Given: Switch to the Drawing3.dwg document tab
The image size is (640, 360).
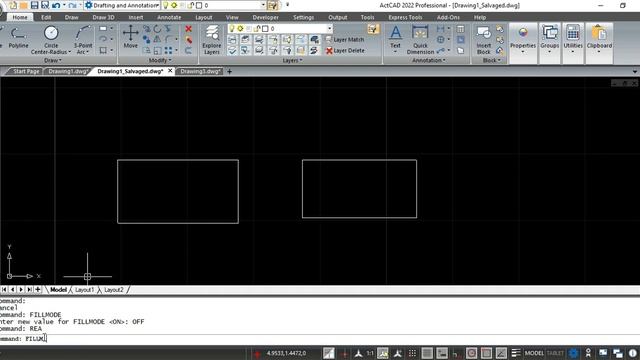Looking at the screenshot, I should coord(200,71).
